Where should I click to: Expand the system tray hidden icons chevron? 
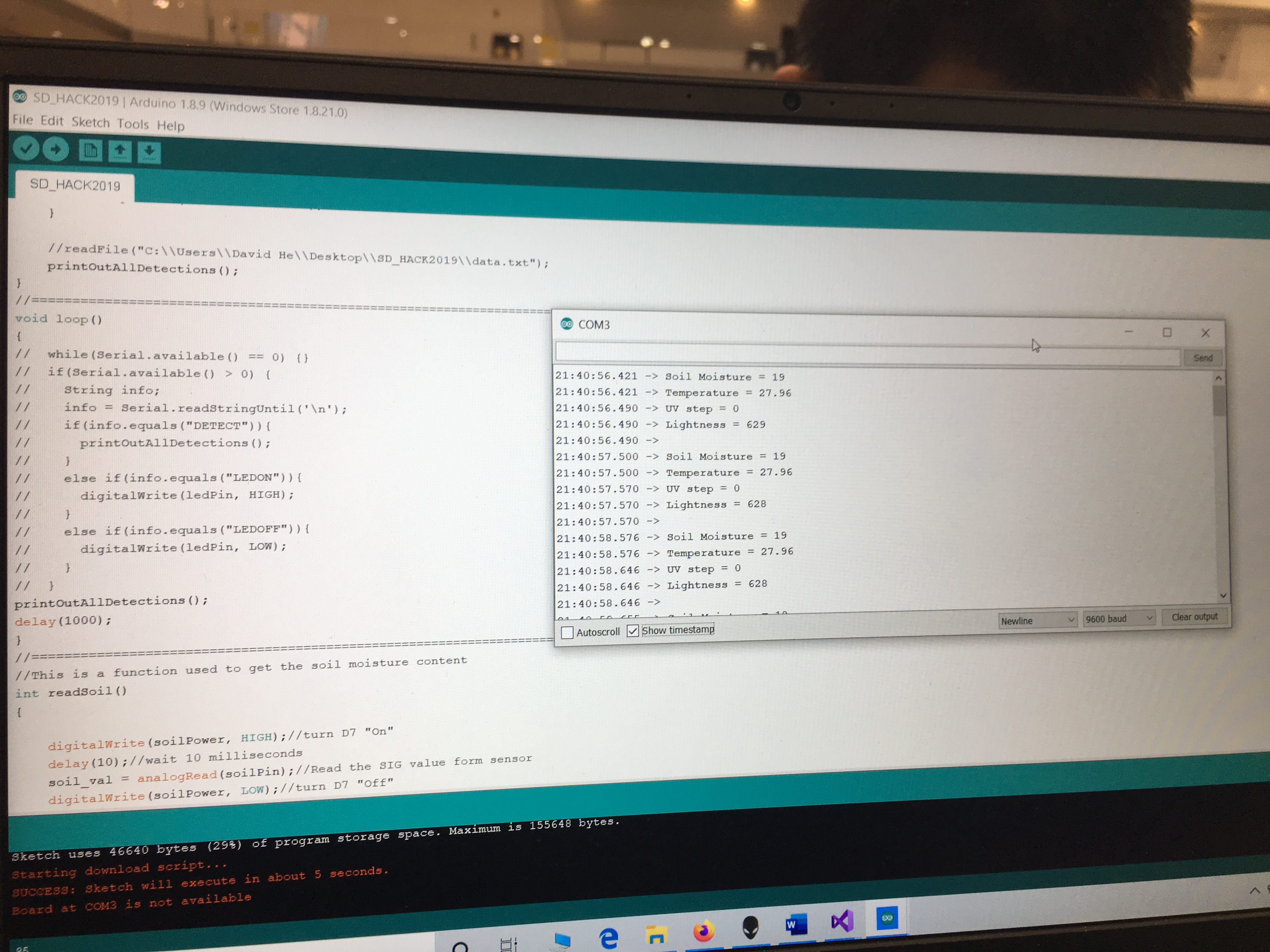[x=1255, y=891]
